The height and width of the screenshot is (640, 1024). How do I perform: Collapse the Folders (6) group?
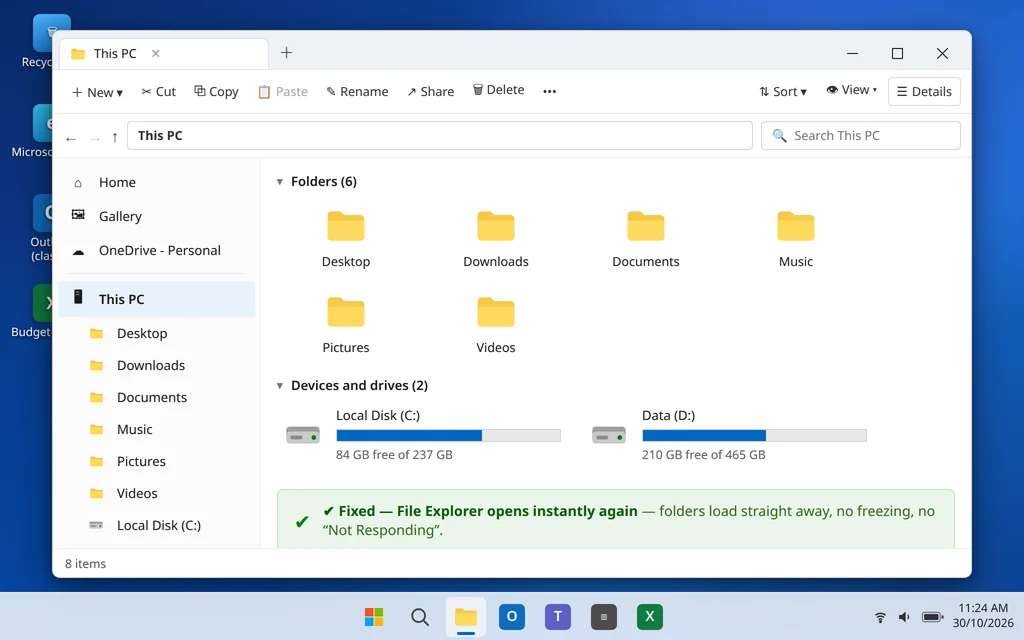[x=280, y=182]
